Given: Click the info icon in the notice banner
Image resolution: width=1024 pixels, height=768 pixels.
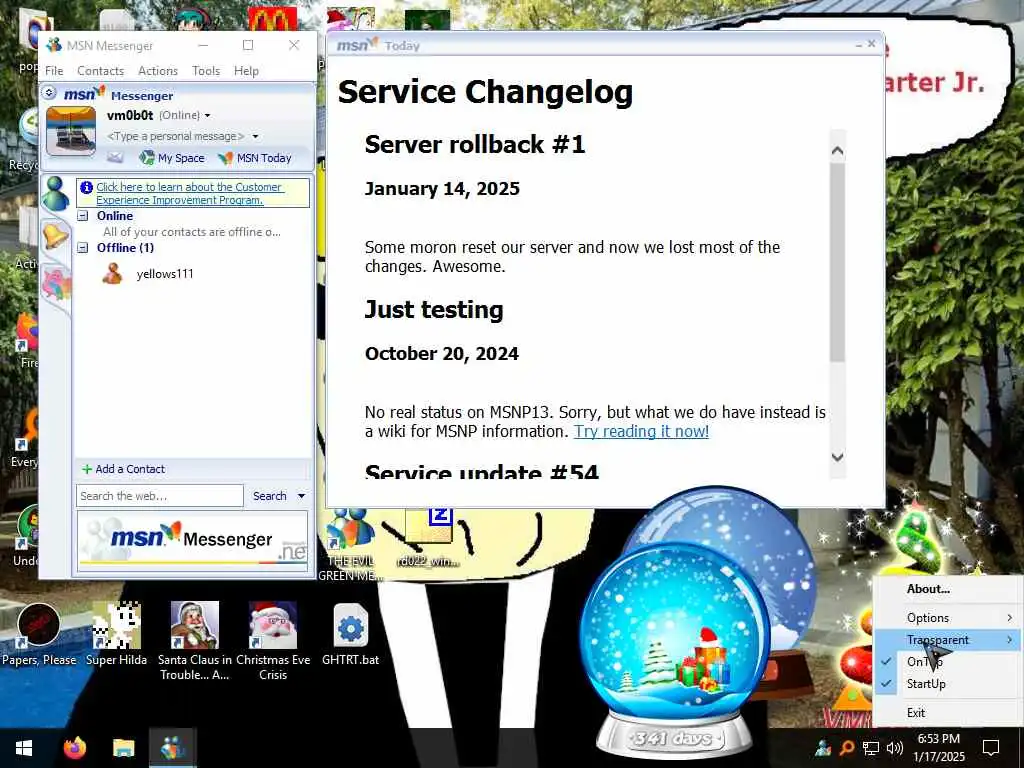Looking at the screenshot, I should [x=86, y=187].
